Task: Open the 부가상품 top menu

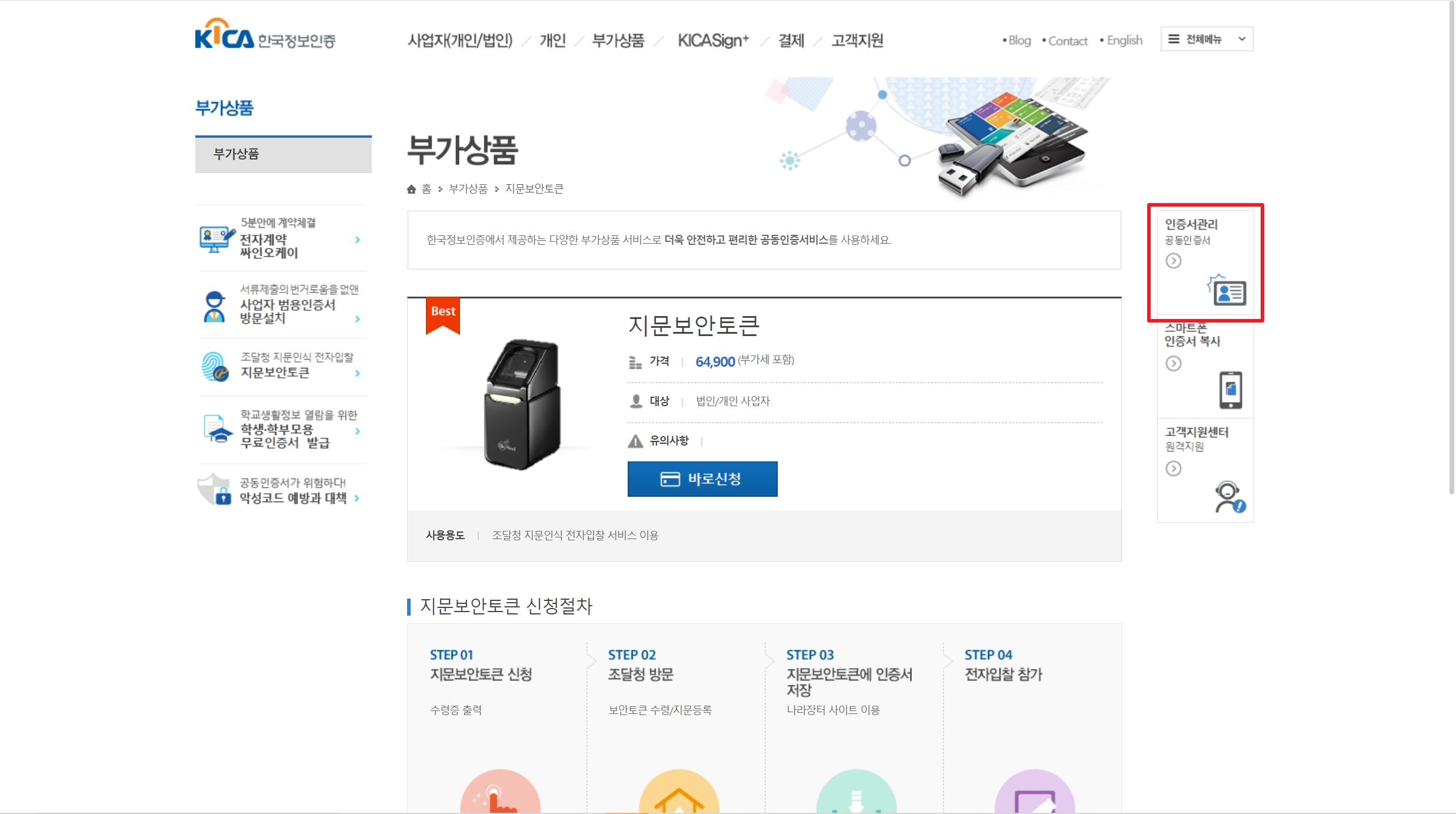Action: point(618,41)
